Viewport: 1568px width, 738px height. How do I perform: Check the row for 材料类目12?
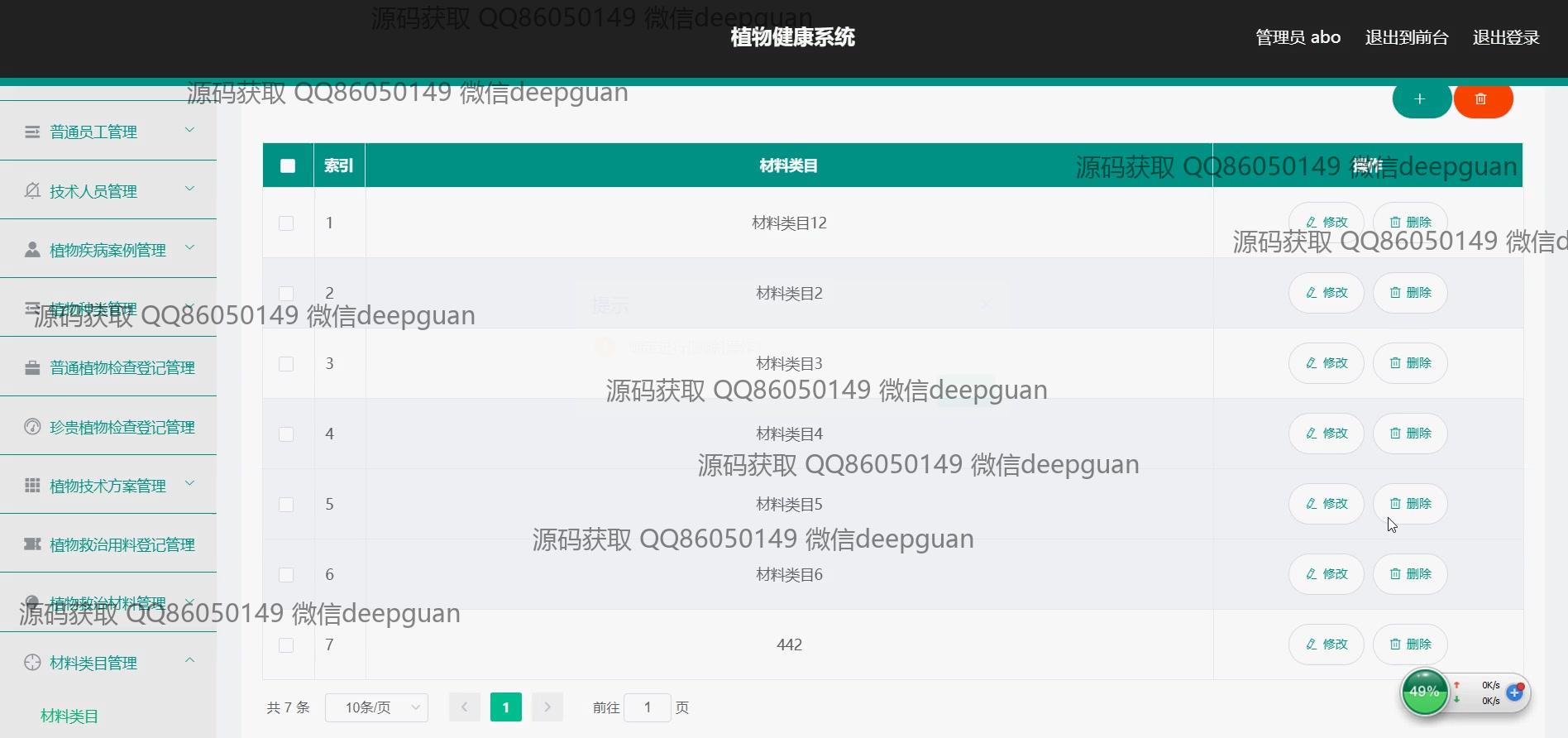(x=286, y=223)
